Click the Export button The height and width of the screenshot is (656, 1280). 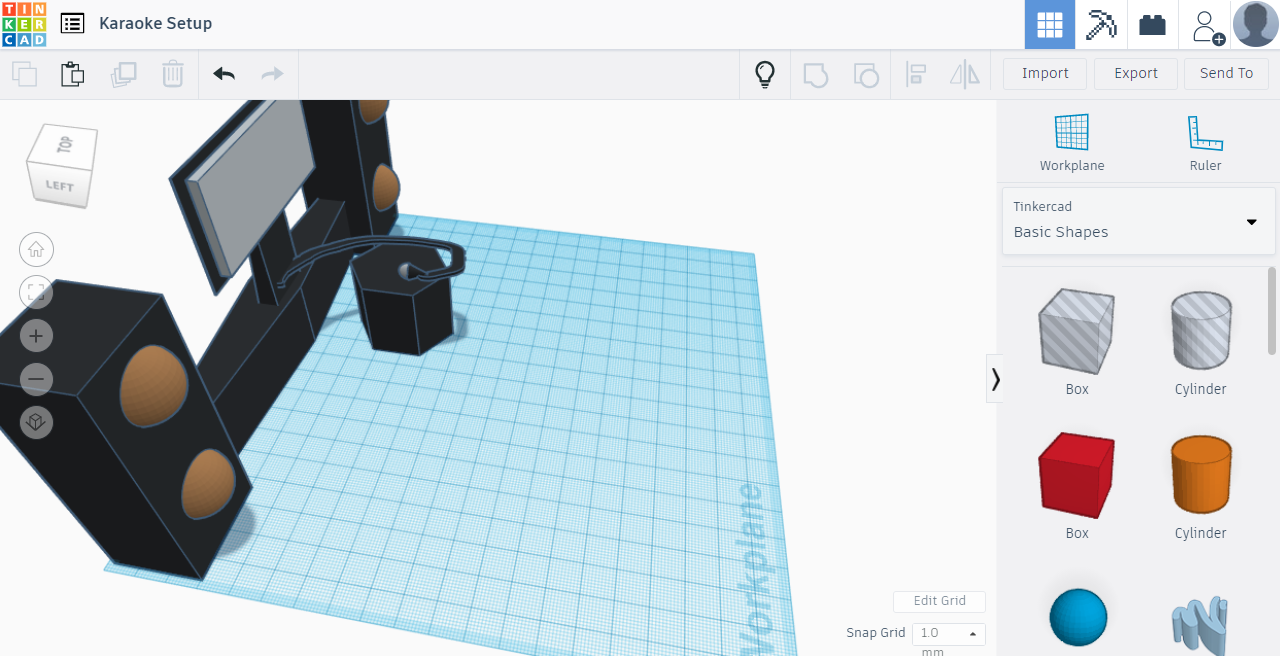click(1136, 73)
